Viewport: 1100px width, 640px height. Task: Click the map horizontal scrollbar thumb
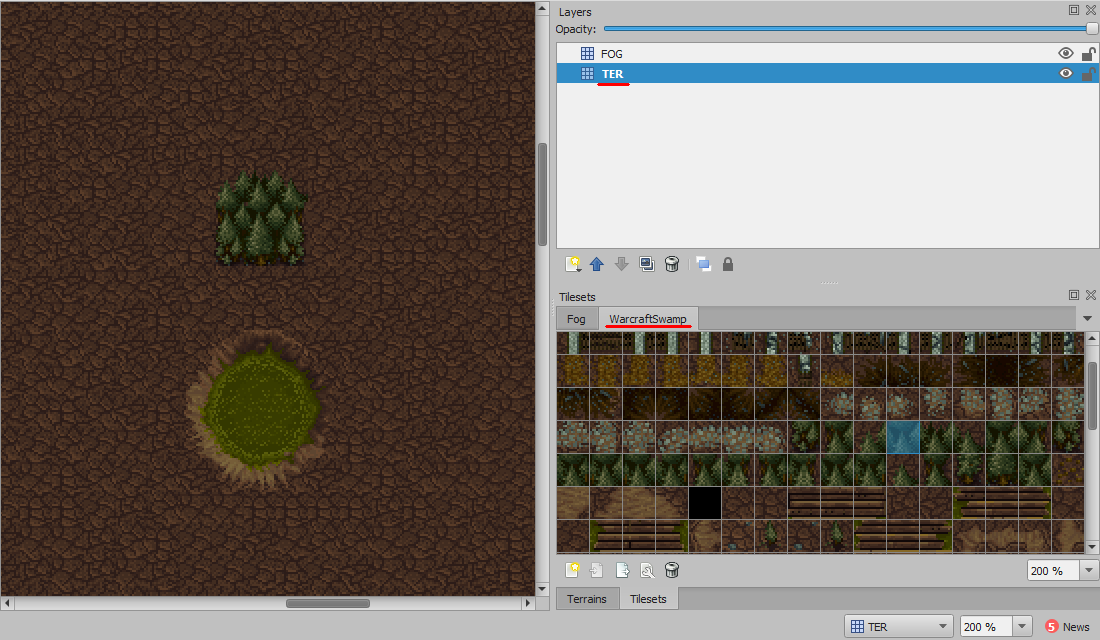coord(328,604)
